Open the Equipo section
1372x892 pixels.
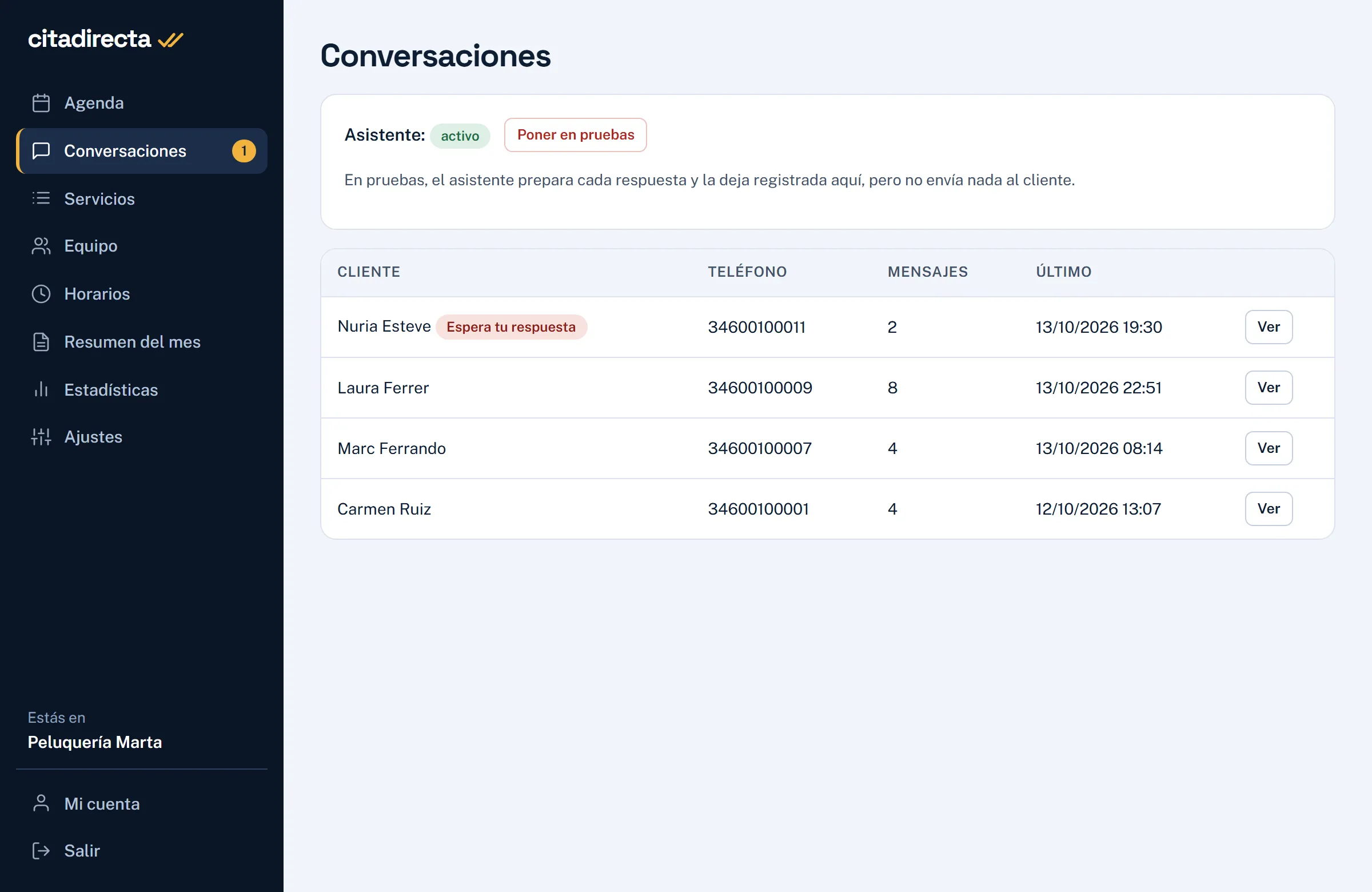point(142,246)
